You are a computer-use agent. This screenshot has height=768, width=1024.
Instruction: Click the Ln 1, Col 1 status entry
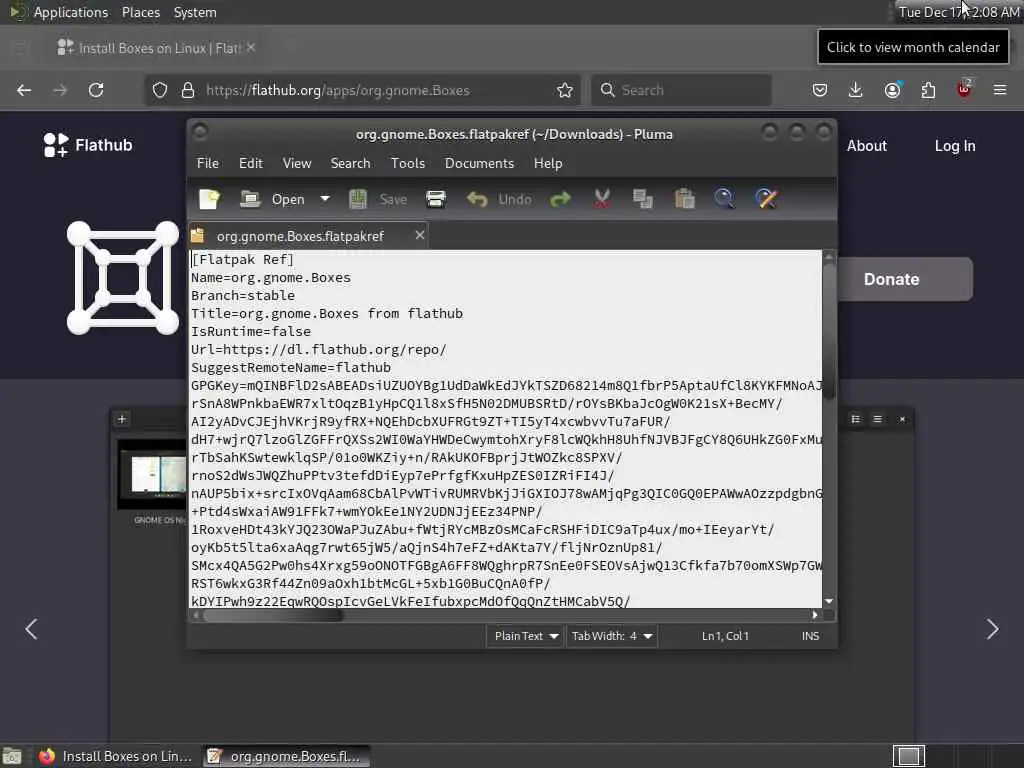point(725,636)
